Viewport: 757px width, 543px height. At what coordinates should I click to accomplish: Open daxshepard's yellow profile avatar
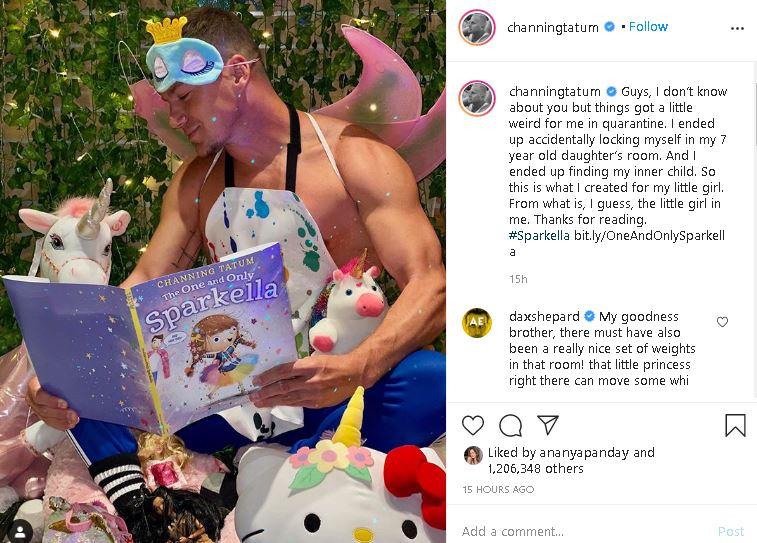[x=477, y=322]
